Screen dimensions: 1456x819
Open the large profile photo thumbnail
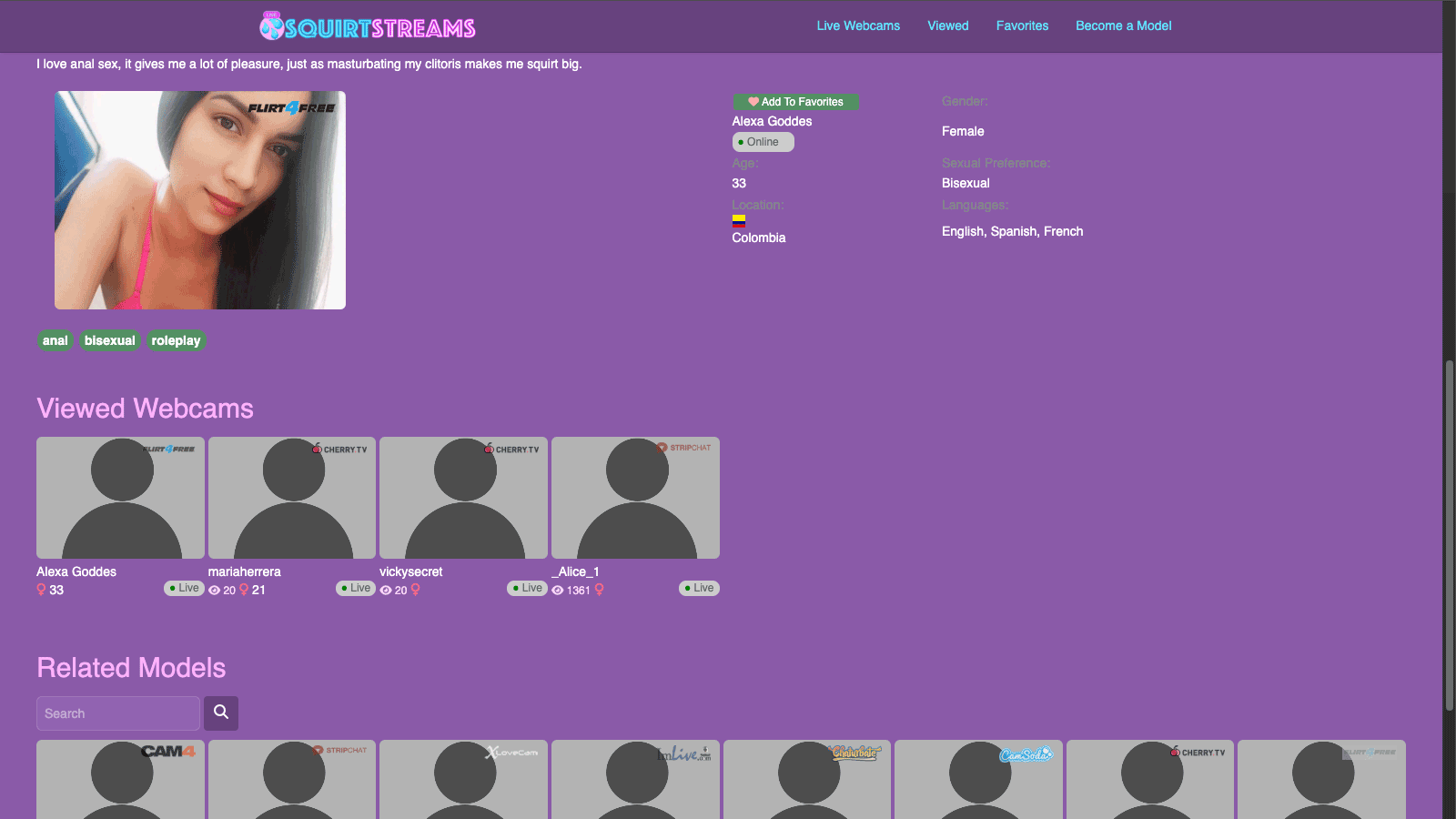pyautogui.click(x=200, y=200)
